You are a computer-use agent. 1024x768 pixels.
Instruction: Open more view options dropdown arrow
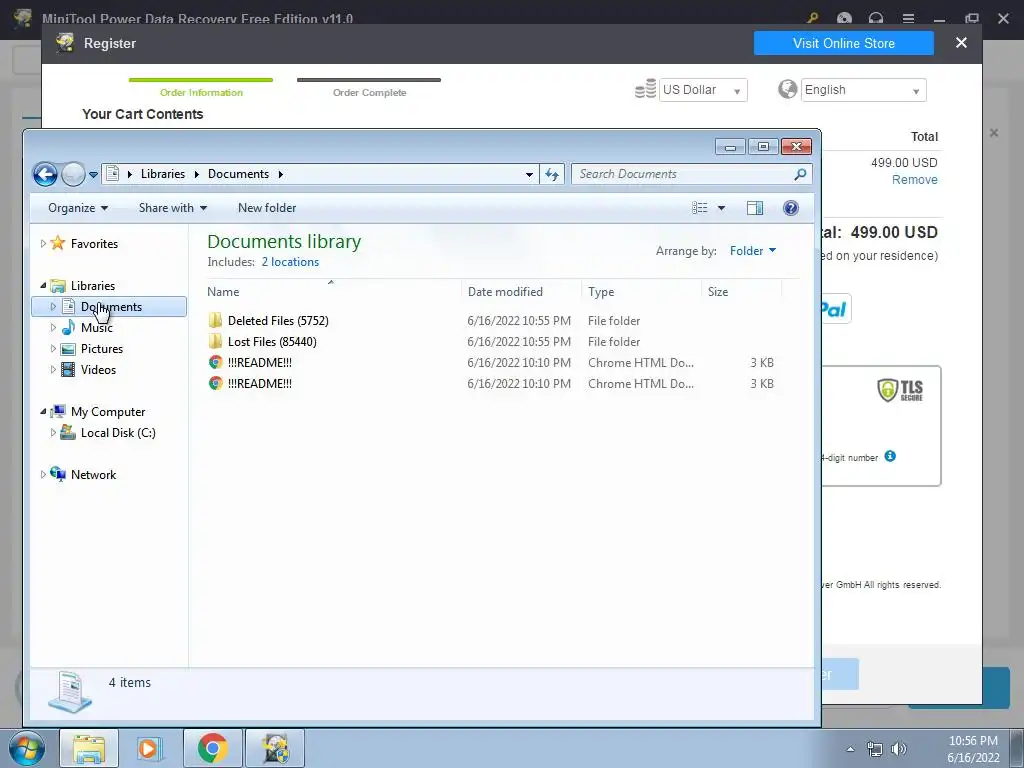pos(722,208)
